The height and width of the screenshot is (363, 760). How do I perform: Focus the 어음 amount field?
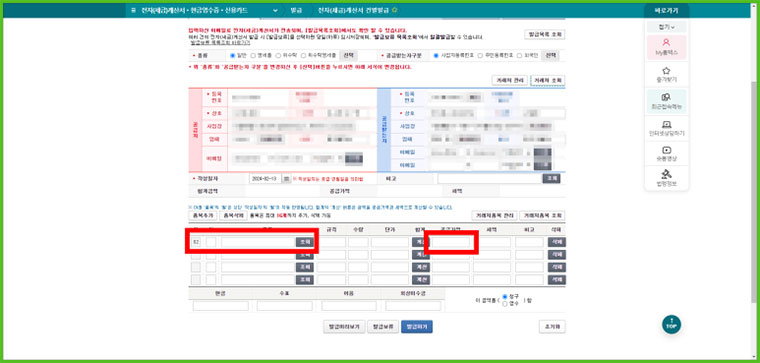pyautogui.click(x=348, y=306)
